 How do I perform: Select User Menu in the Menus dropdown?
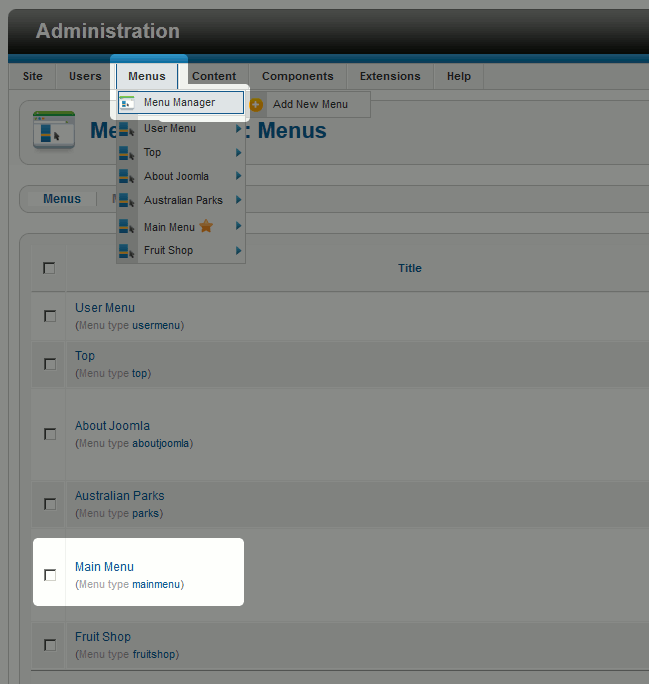181,129
